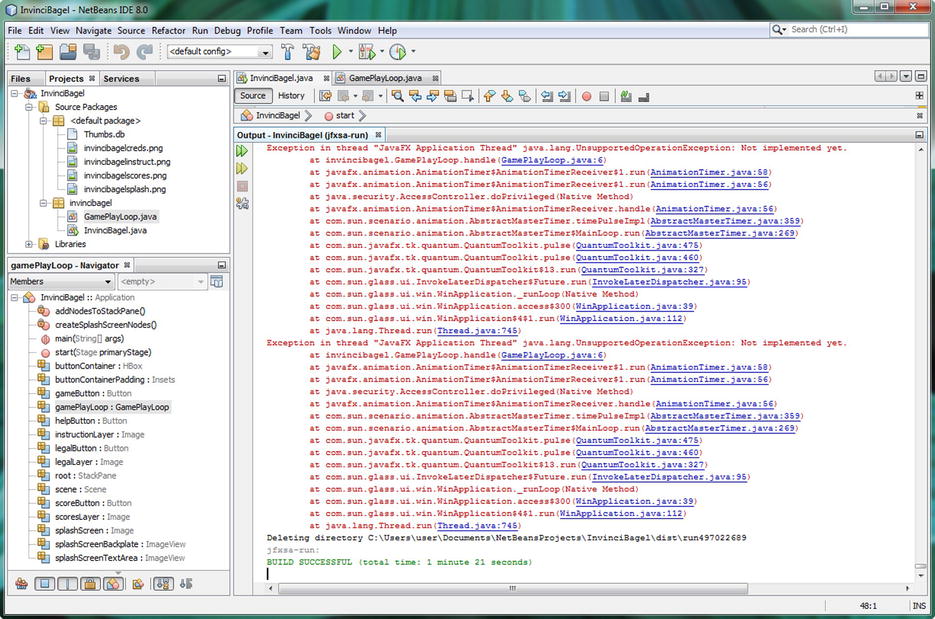Jump to last edit location icon
The image size is (935, 619).
[325, 96]
